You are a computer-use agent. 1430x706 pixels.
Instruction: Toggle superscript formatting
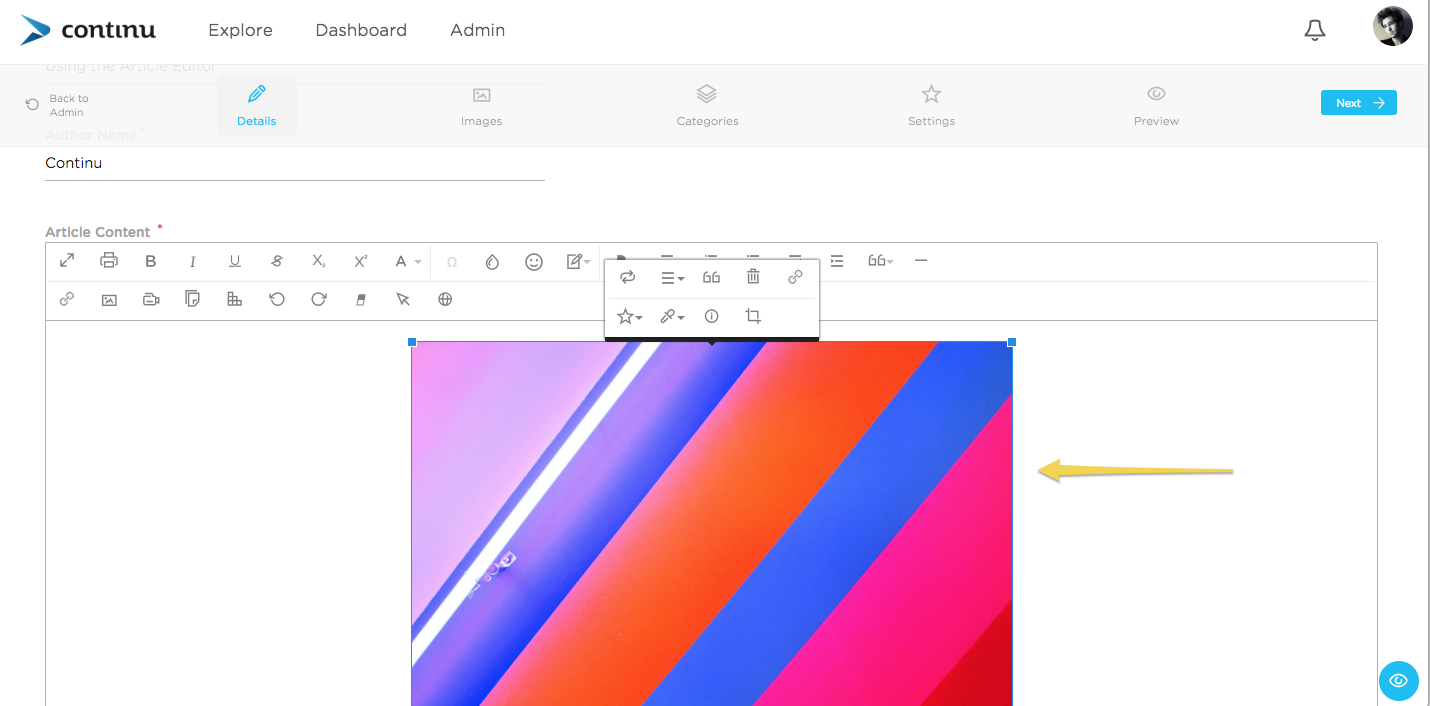[x=361, y=261]
